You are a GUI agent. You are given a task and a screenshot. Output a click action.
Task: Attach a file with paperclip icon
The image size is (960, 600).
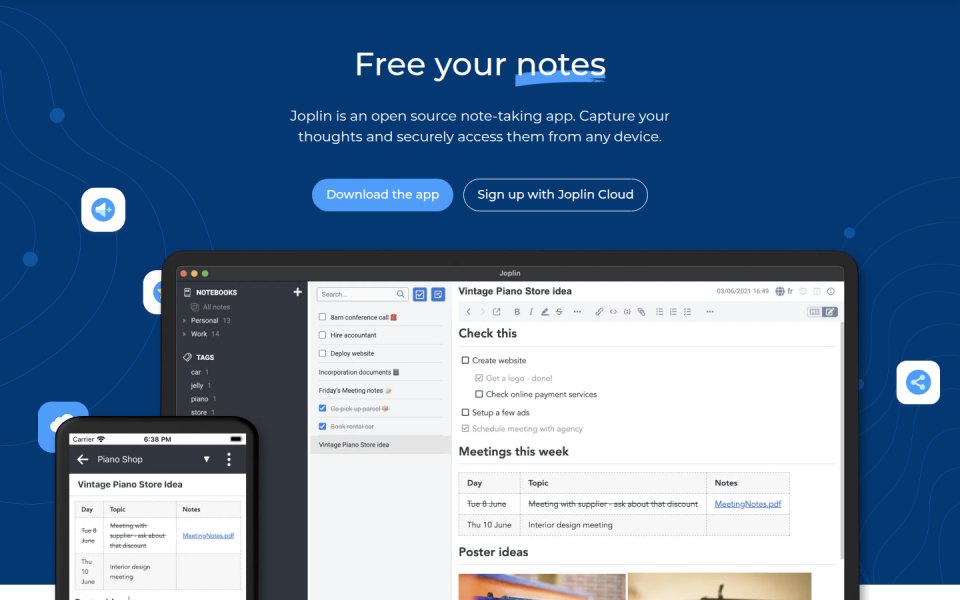click(641, 312)
